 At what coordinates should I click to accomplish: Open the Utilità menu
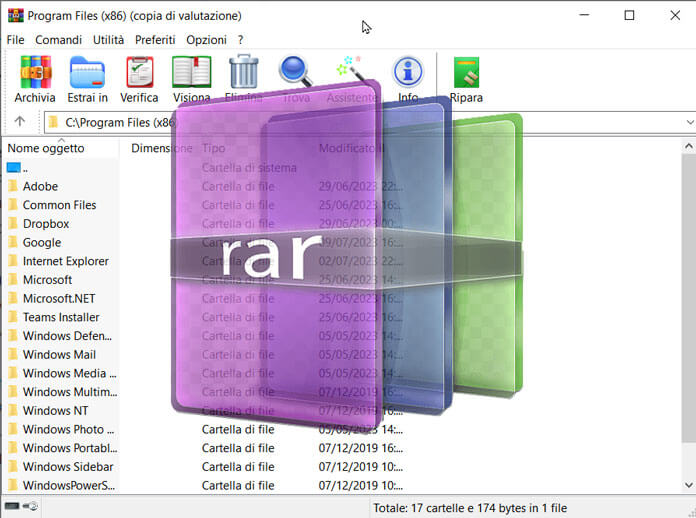point(108,40)
